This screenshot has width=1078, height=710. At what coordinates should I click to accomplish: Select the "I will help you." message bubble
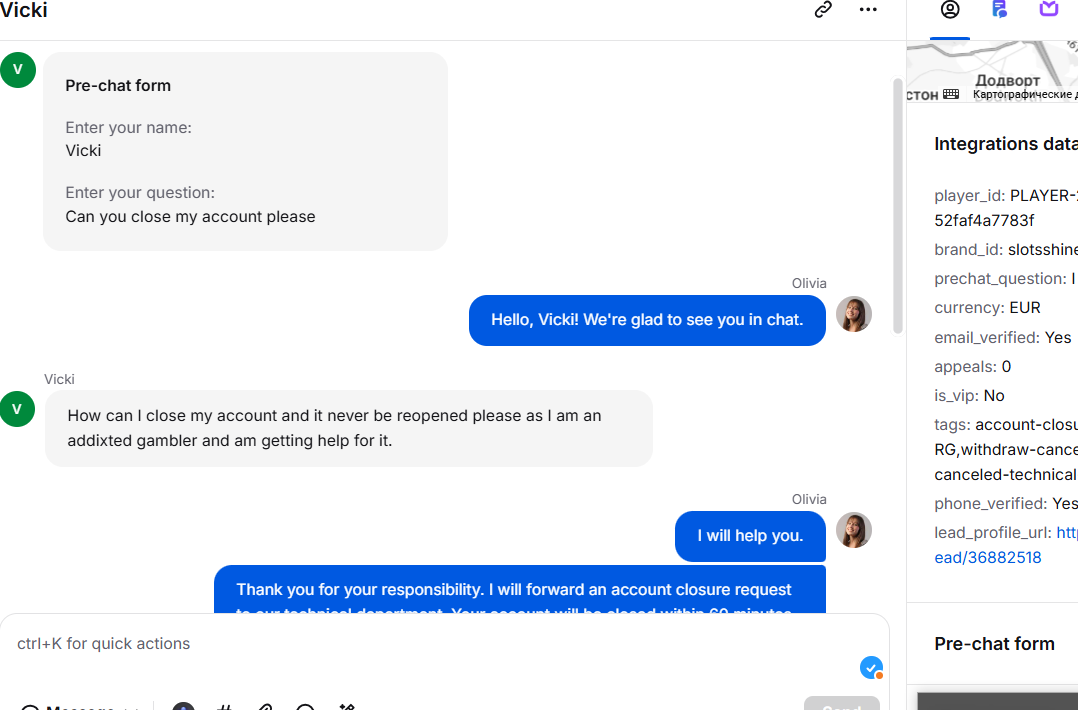point(750,536)
